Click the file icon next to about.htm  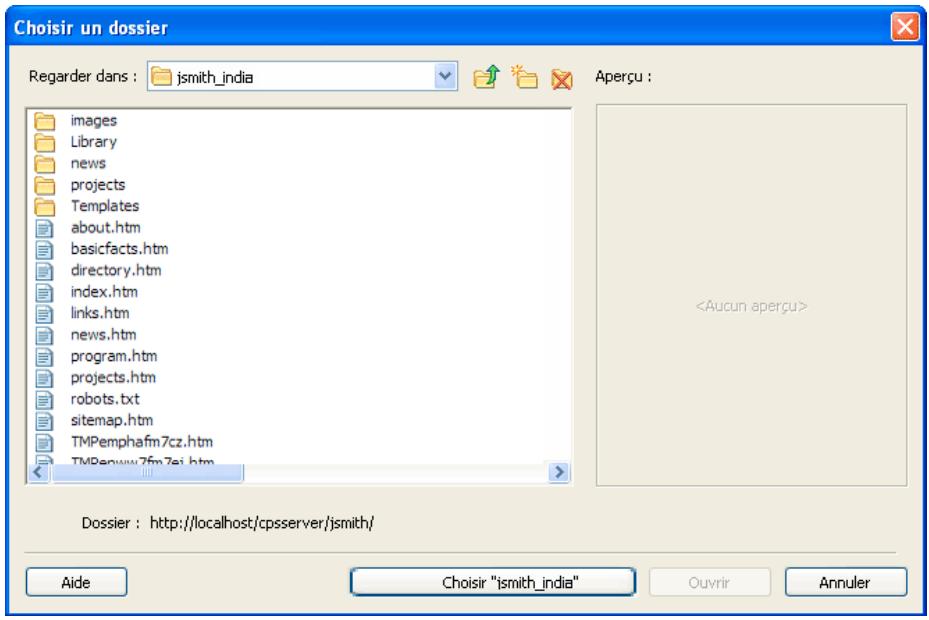[43, 227]
